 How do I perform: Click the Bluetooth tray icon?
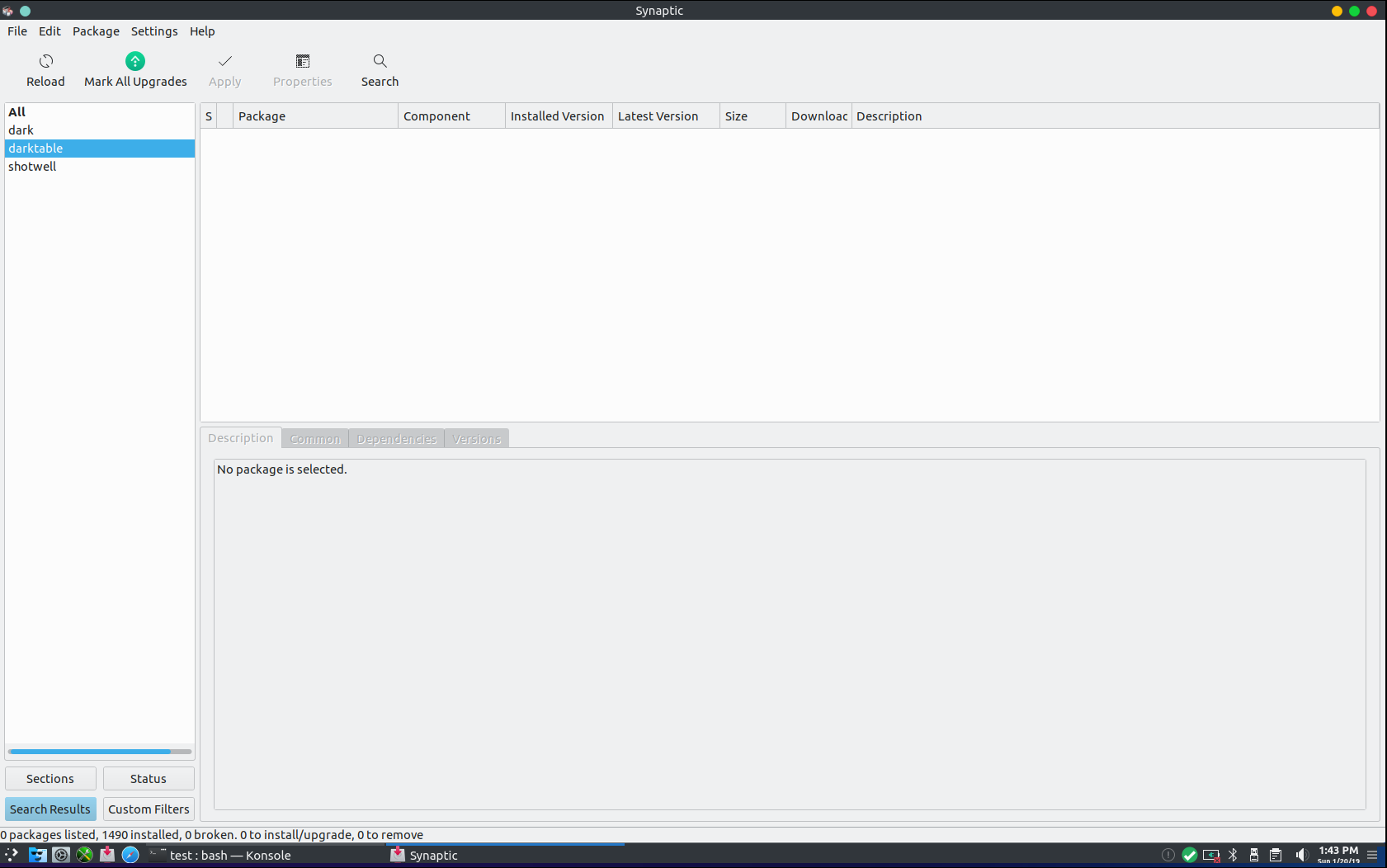[1233, 855]
